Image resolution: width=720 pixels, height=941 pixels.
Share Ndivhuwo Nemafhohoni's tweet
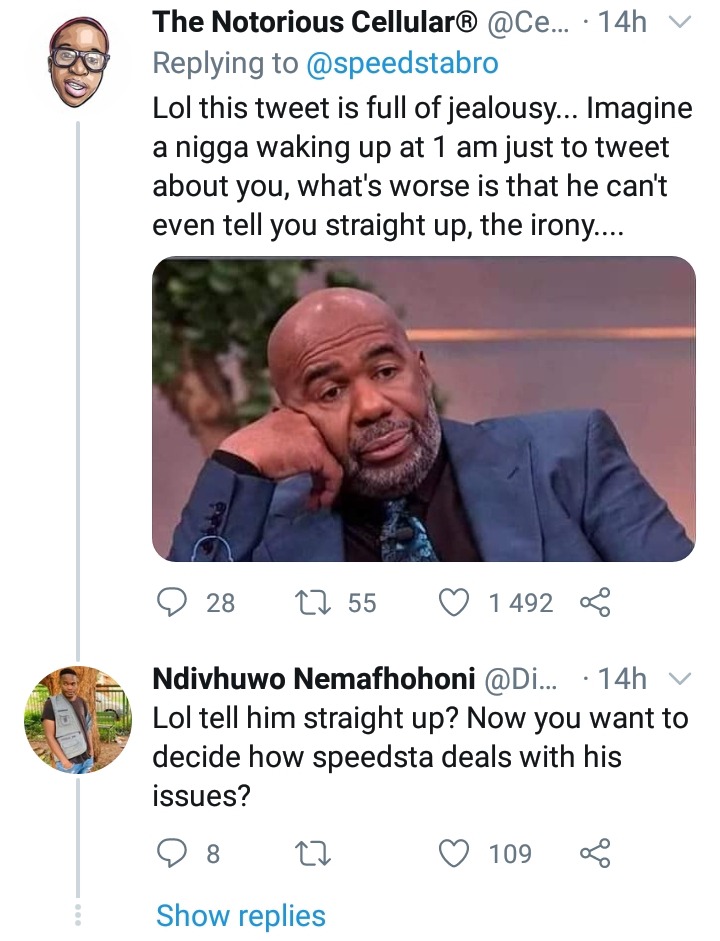coord(595,853)
